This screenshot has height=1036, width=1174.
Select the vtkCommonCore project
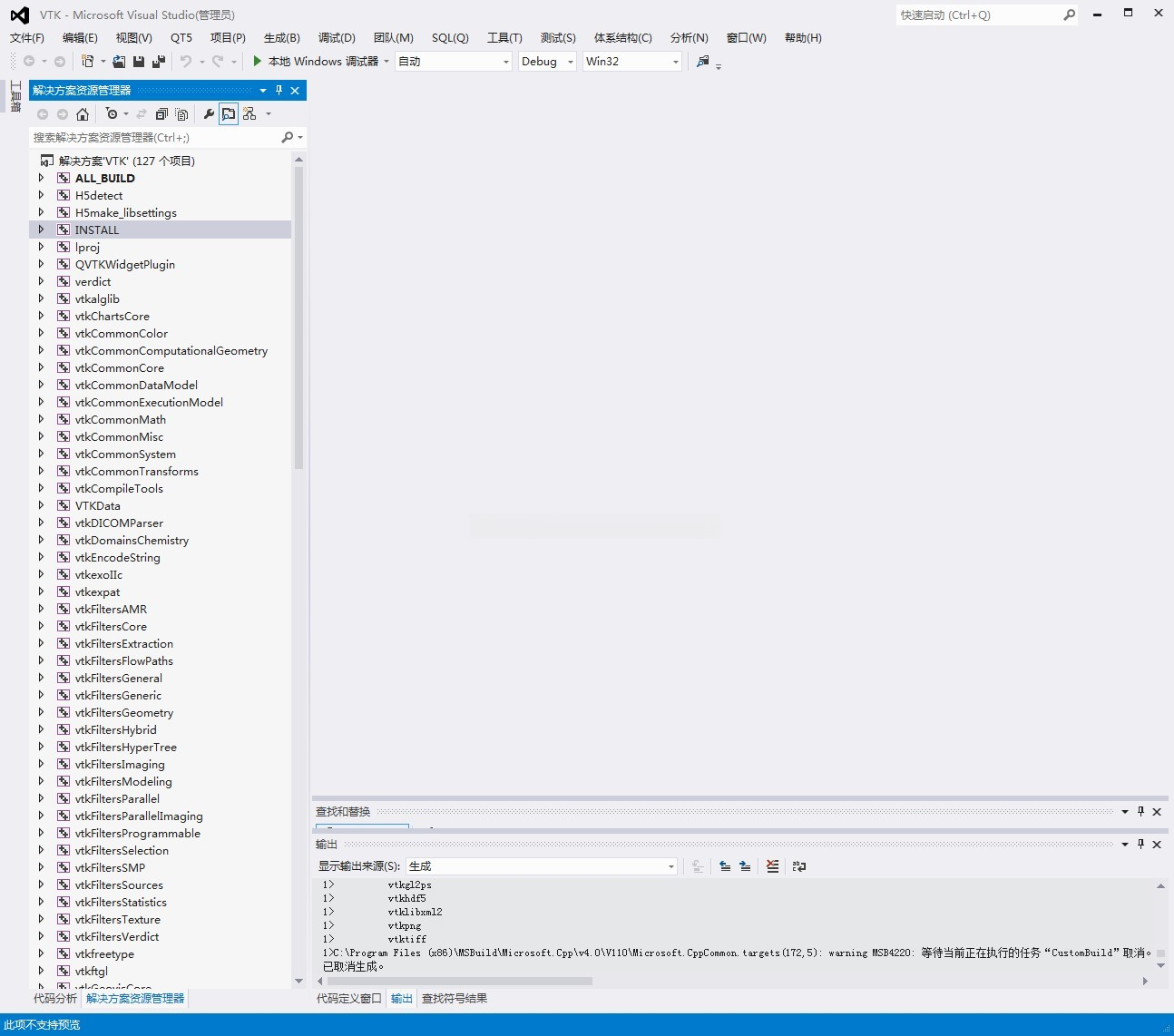pos(120,368)
